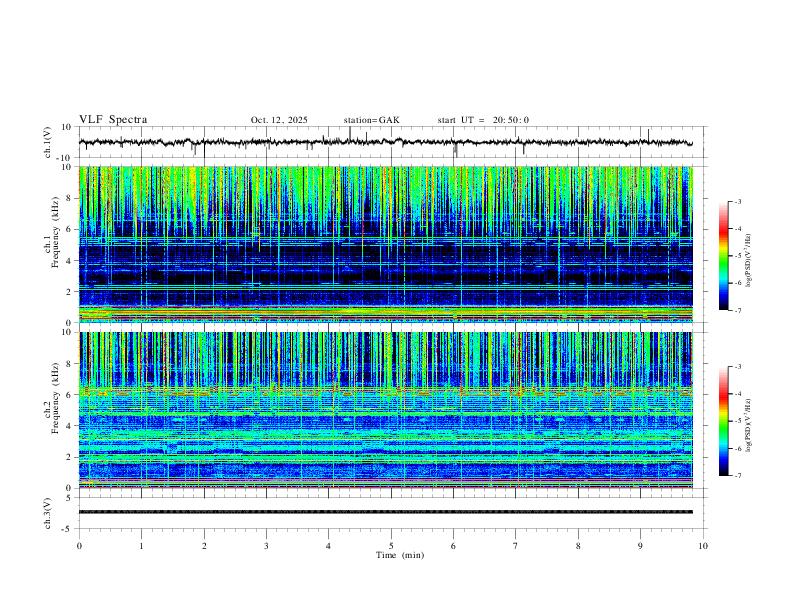Click the lower PSD color scale bar
The width and height of the screenshot is (792, 612).
tap(723, 421)
